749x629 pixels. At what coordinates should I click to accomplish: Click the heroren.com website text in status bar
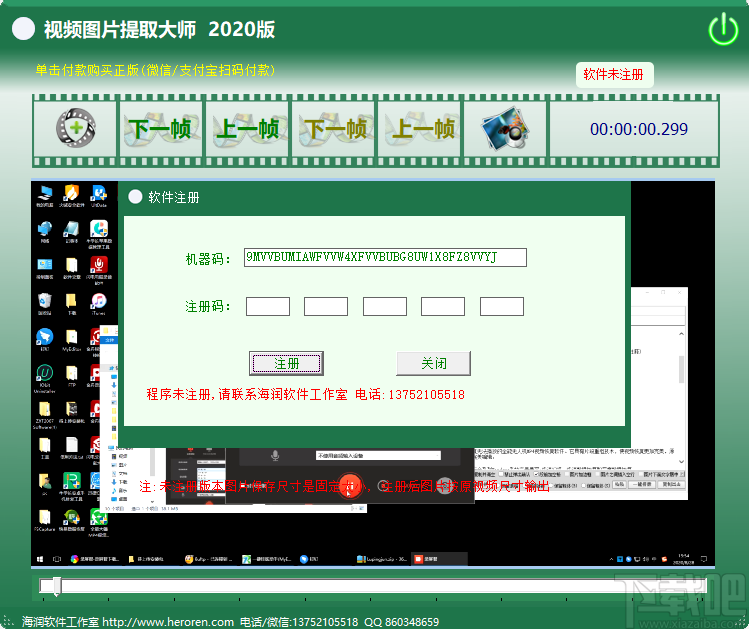[x=168, y=622]
